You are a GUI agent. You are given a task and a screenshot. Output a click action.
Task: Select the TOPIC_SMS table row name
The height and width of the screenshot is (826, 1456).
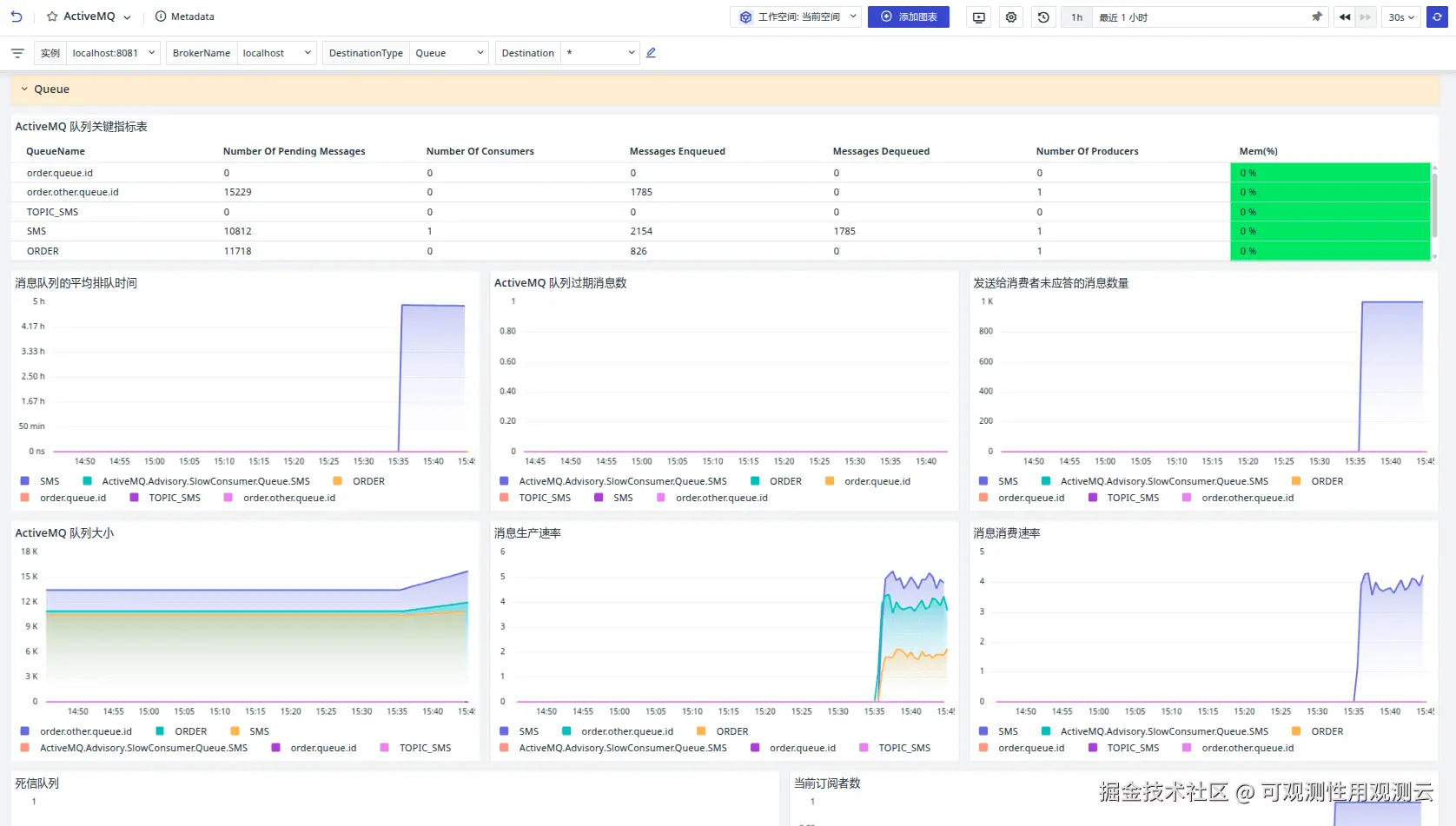point(52,212)
